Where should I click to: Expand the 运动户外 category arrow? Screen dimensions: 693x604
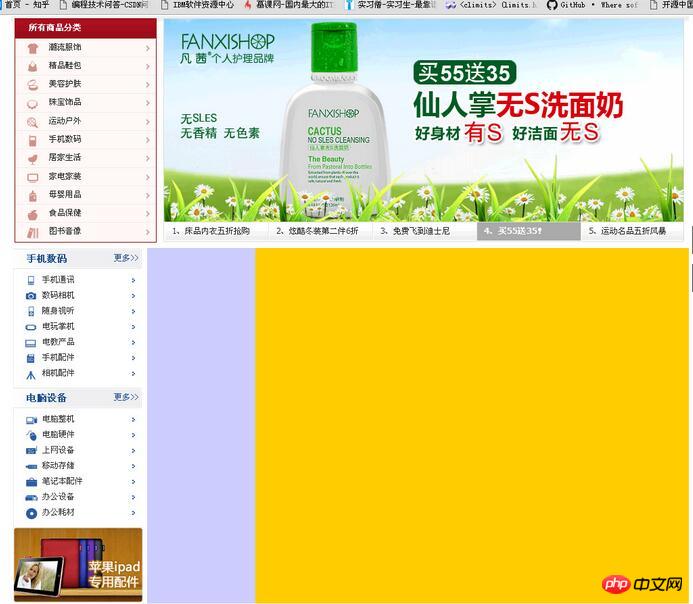[x=148, y=122]
